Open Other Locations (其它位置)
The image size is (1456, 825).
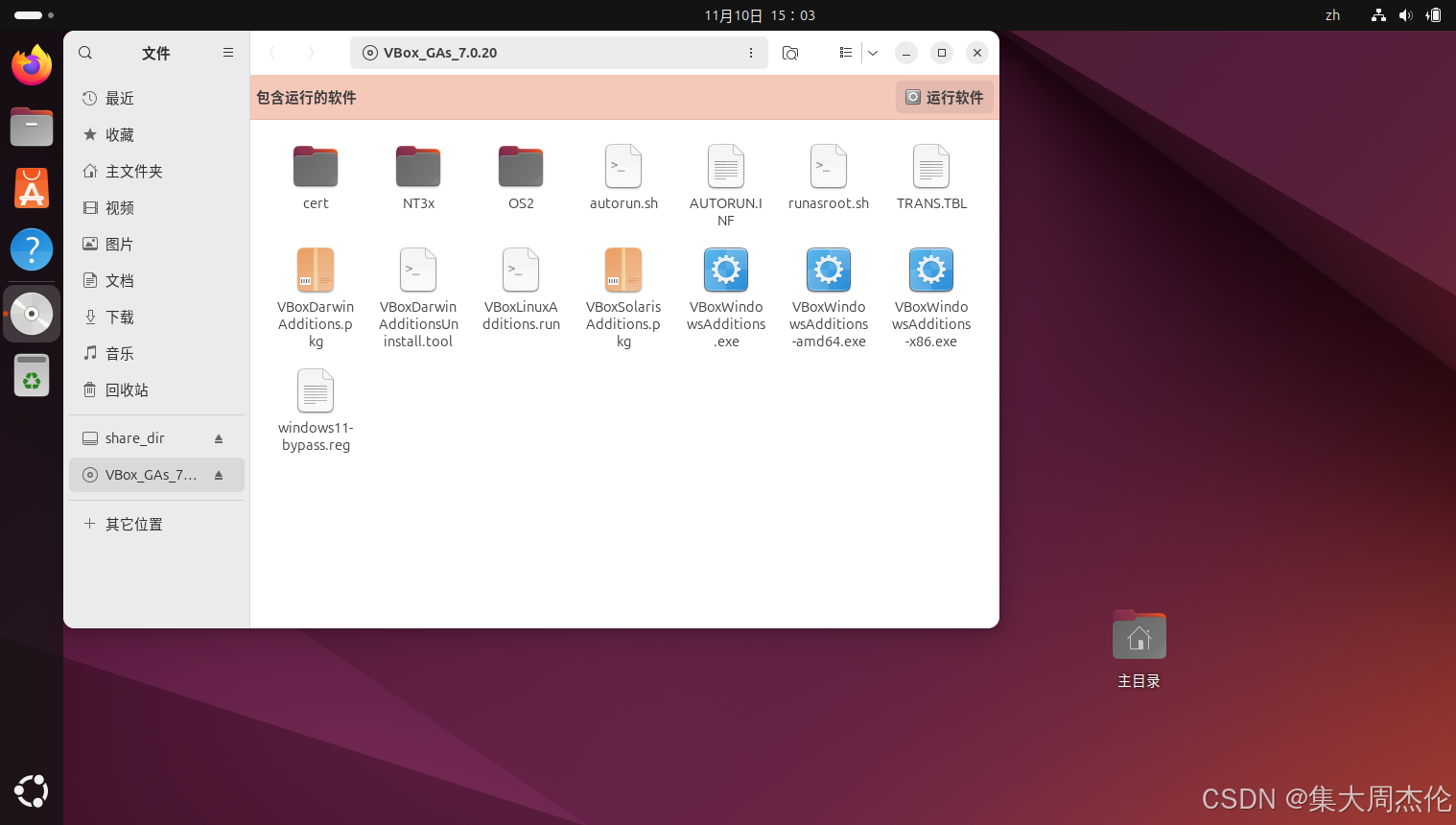156,525
